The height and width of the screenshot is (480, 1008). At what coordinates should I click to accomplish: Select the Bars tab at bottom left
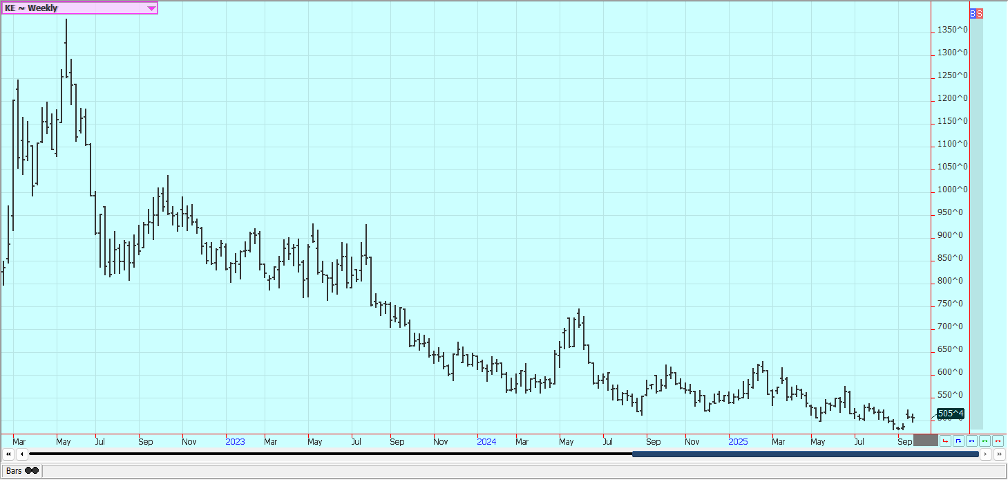20,470
